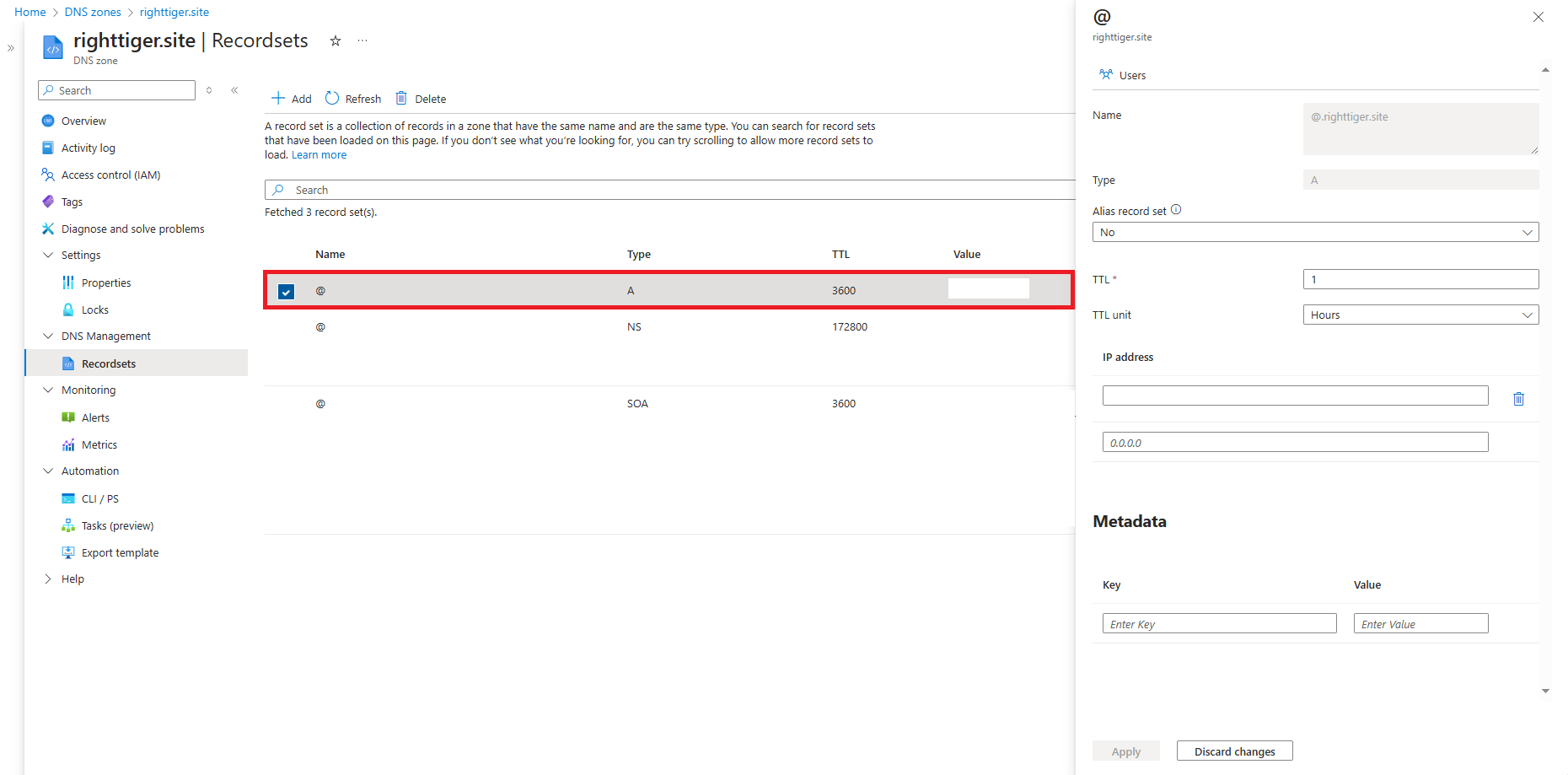
Task: Click the Export template icon
Action: 68,552
